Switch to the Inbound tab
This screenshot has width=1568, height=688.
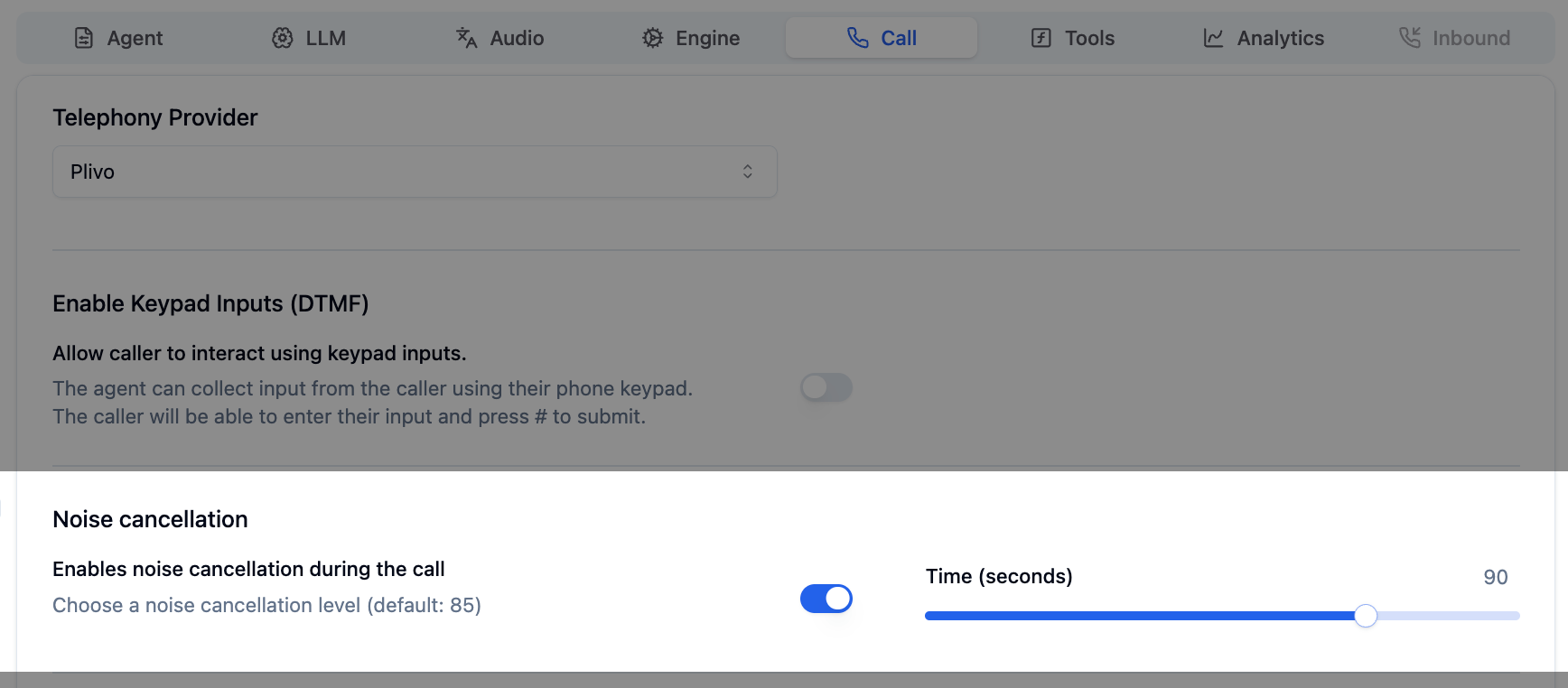coord(1454,38)
